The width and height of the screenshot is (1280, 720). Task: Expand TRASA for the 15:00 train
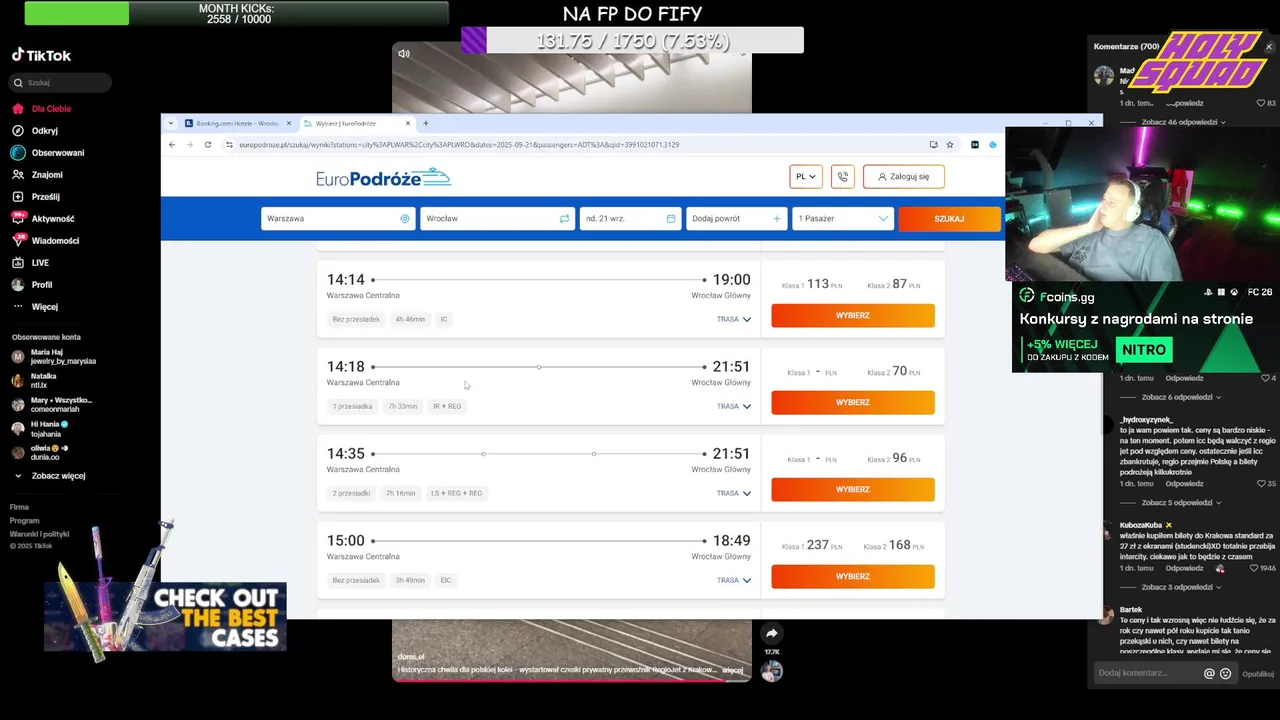(734, 580)
